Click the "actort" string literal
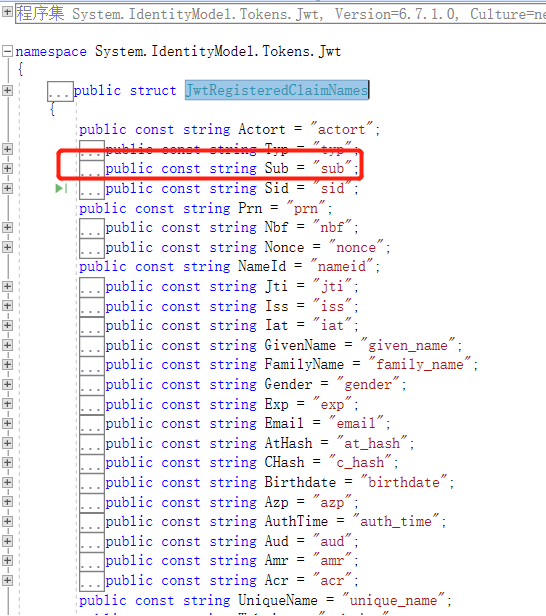The image size is (546, 616). pos(341,129)
